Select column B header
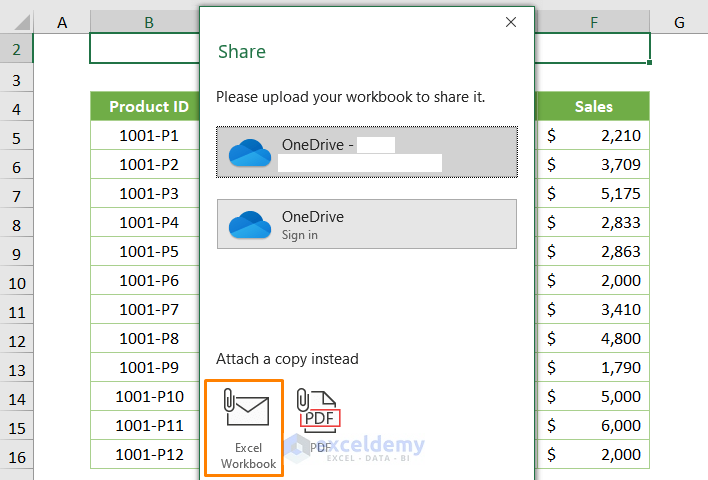The width and height of the screenshot is (708, 480). (x=148, y=22)
